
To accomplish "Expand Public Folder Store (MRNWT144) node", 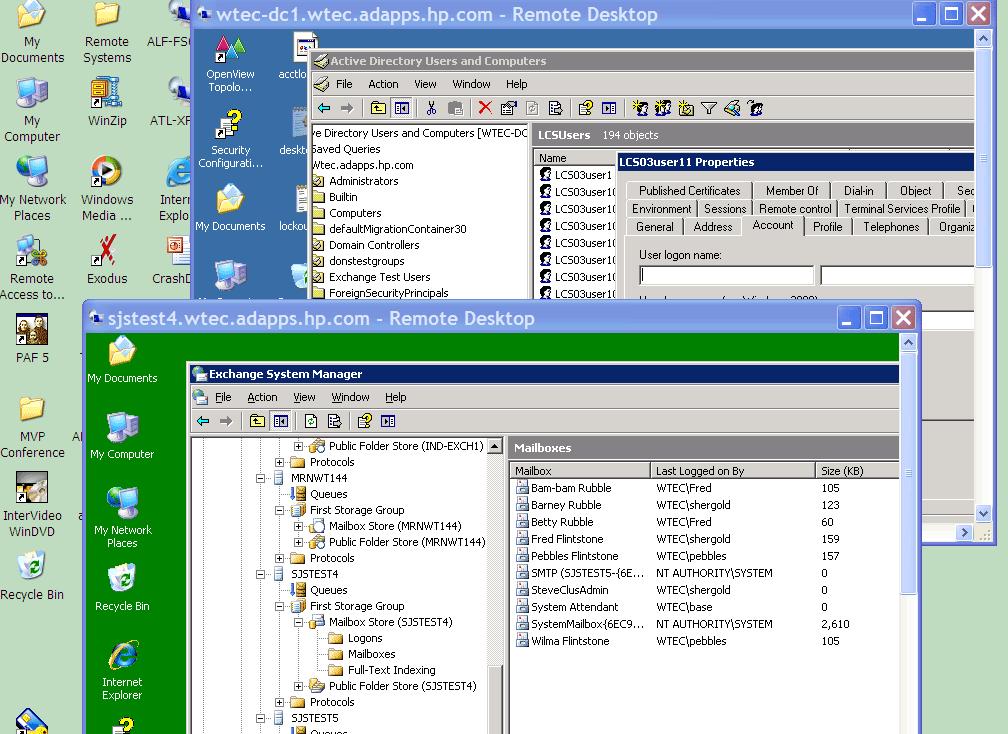I will (x=298, y=542).
